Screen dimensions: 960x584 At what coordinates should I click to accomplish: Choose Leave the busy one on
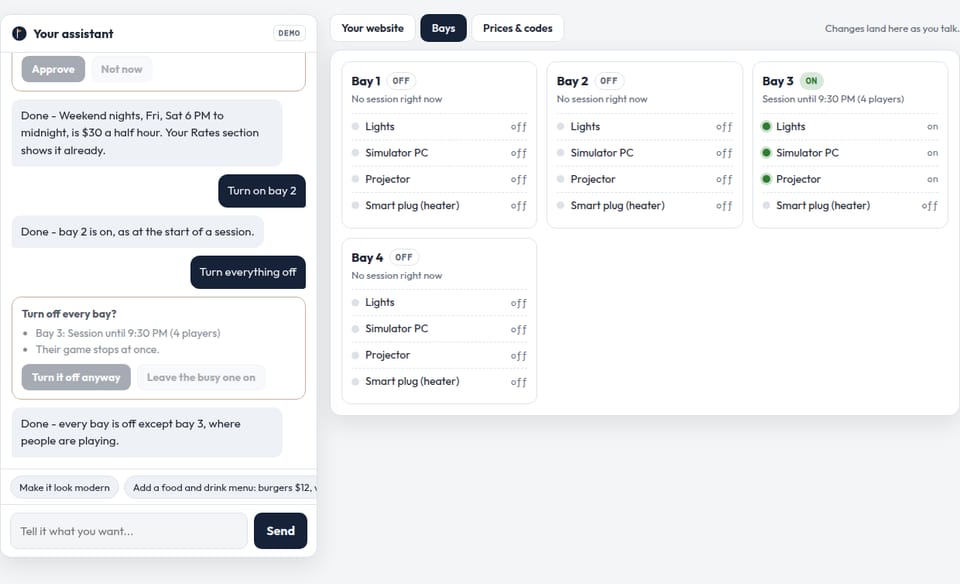click(201, 377)
